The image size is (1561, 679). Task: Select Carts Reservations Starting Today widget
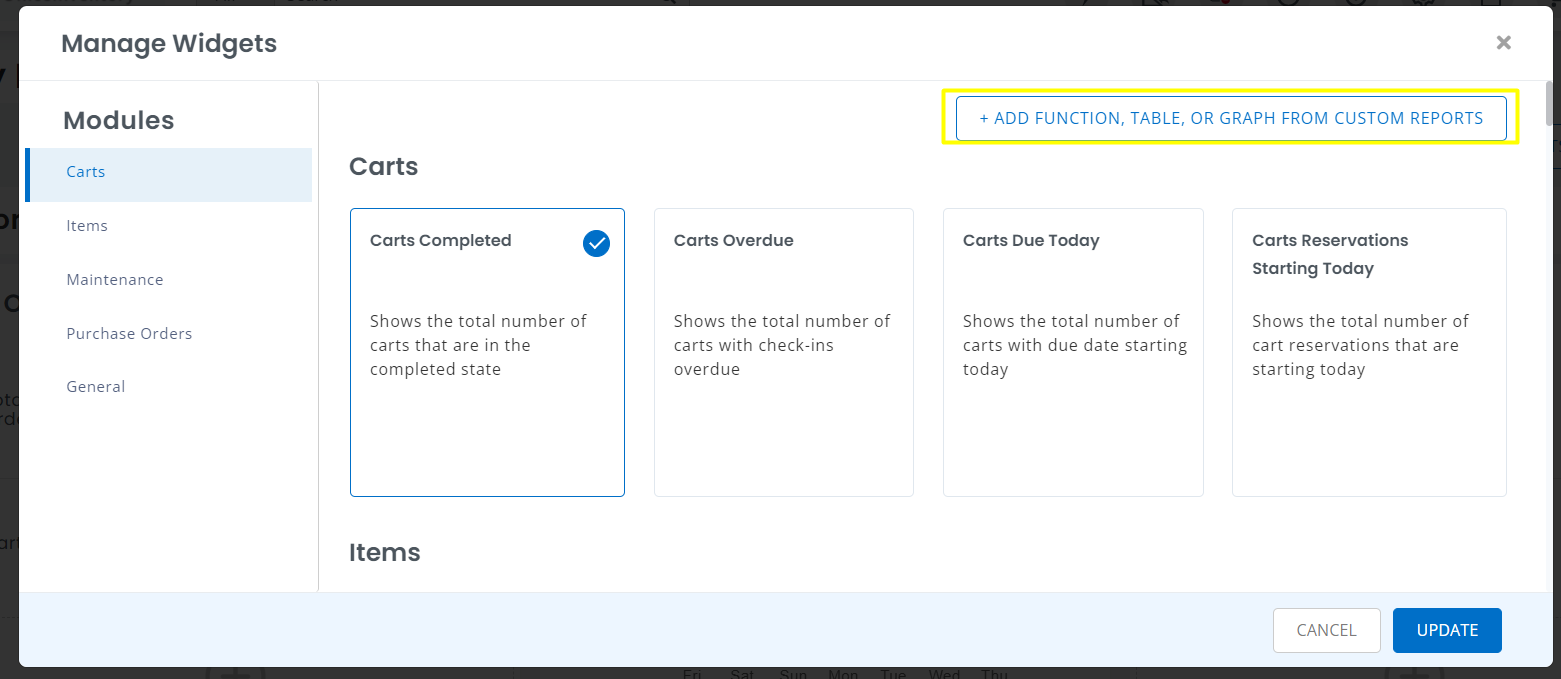coord(1369,352)
